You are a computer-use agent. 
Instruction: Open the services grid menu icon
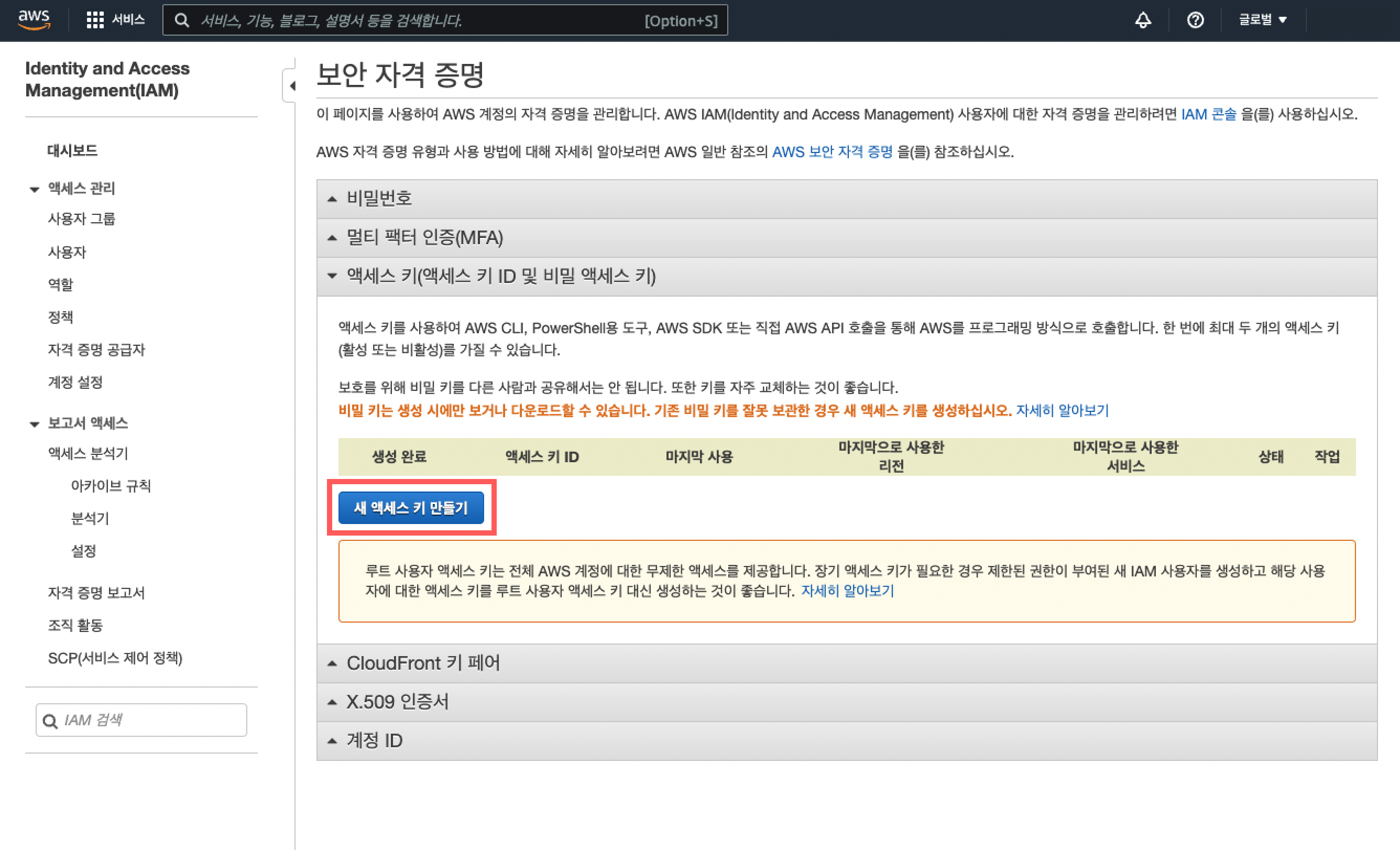point(95,20)
